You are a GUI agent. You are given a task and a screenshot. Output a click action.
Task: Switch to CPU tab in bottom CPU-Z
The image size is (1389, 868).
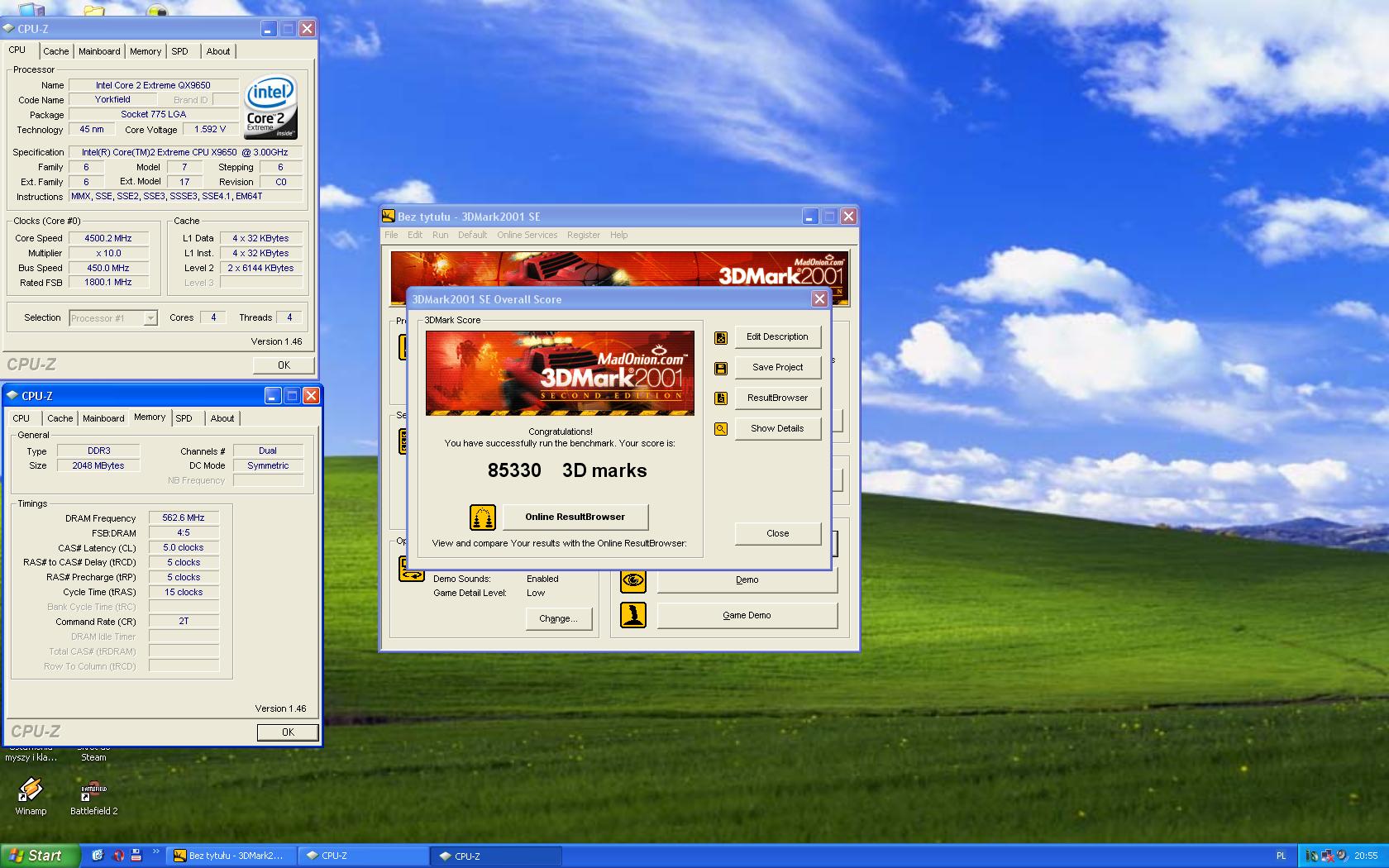coord(21,418)
